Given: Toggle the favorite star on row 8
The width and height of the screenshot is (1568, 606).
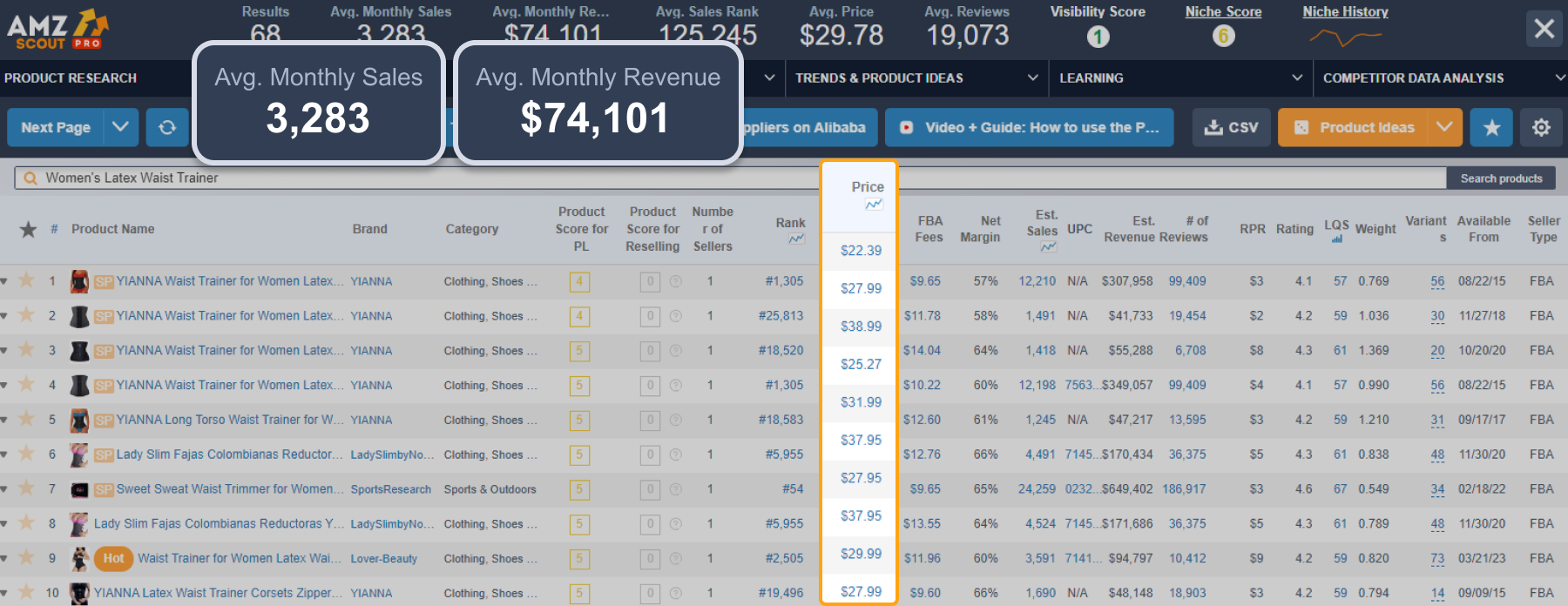Looking at the screenshot, I should pos(27,522).
